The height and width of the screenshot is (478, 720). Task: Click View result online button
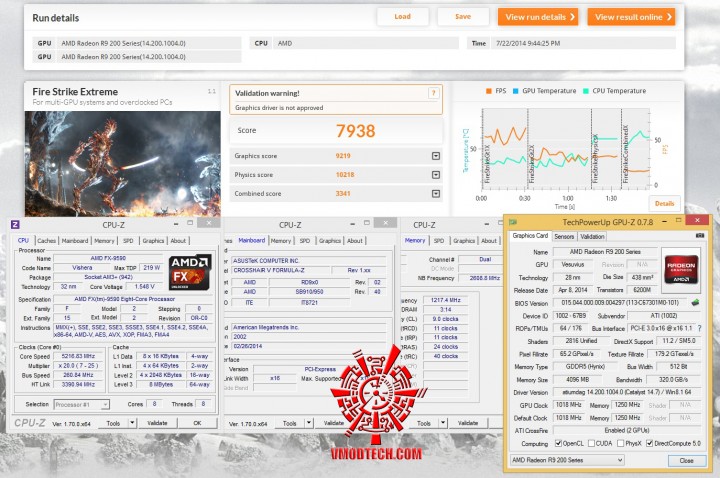click(x=631, y=17)
